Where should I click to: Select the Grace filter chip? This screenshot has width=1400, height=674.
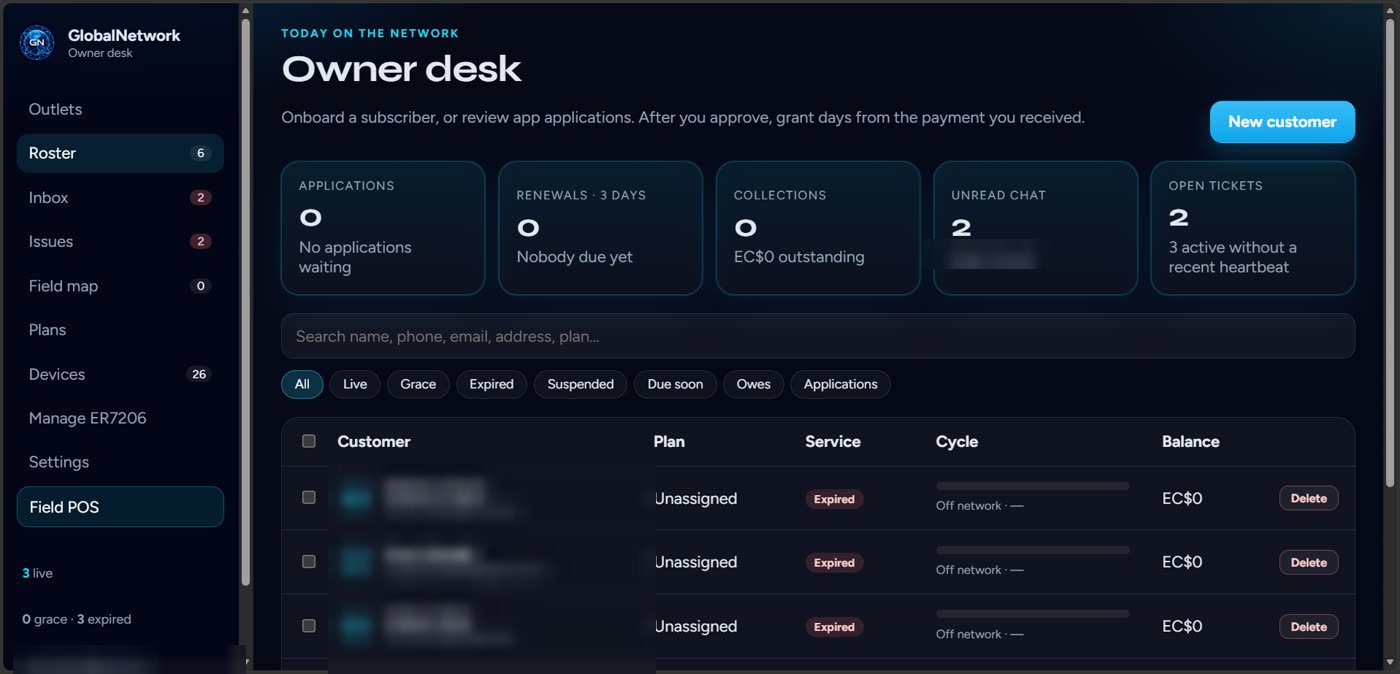click(x=418, y=384)
